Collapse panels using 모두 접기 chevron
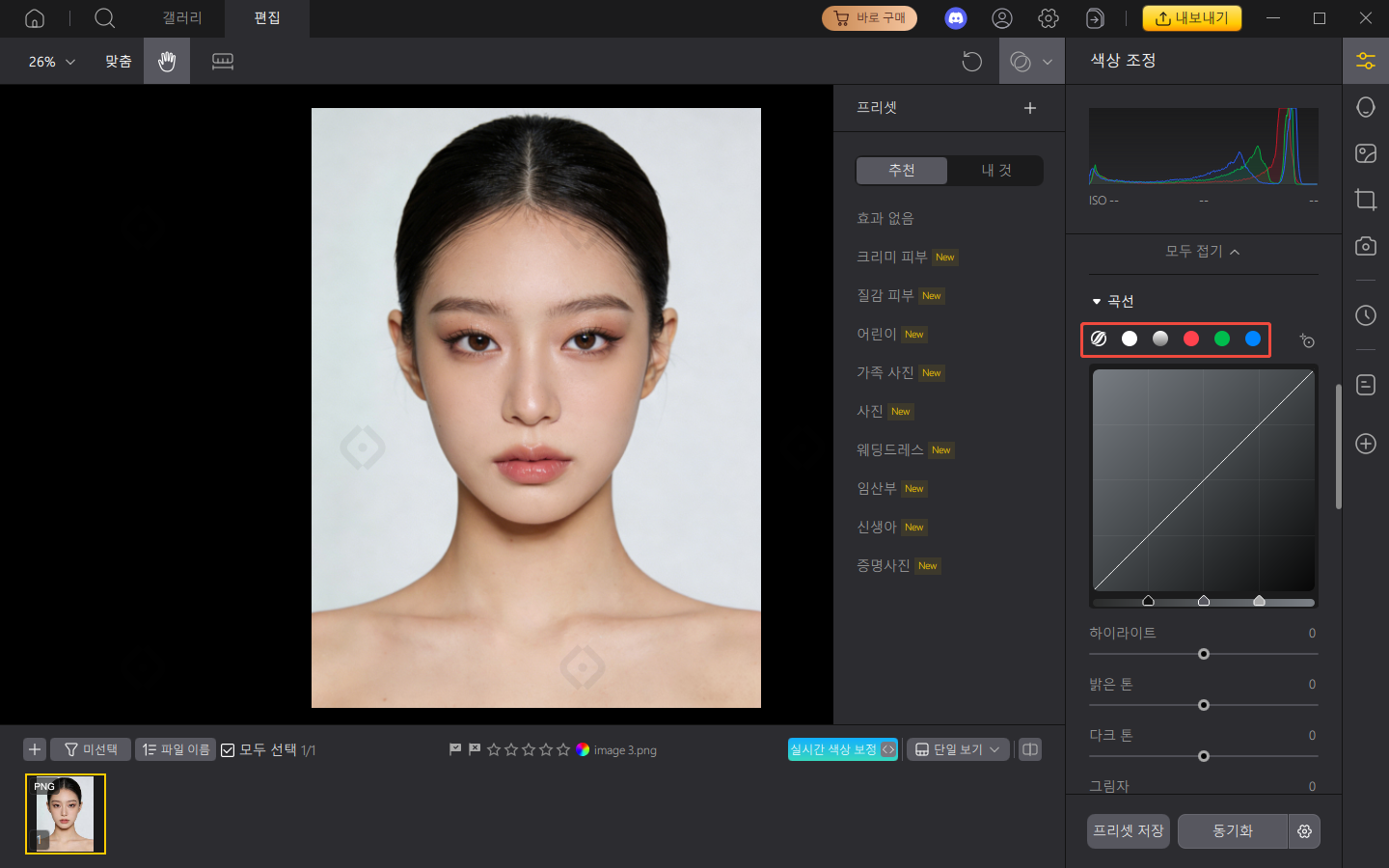Image resolution: width=1389 pixels, height=868 pixels. click(1203, 252)
